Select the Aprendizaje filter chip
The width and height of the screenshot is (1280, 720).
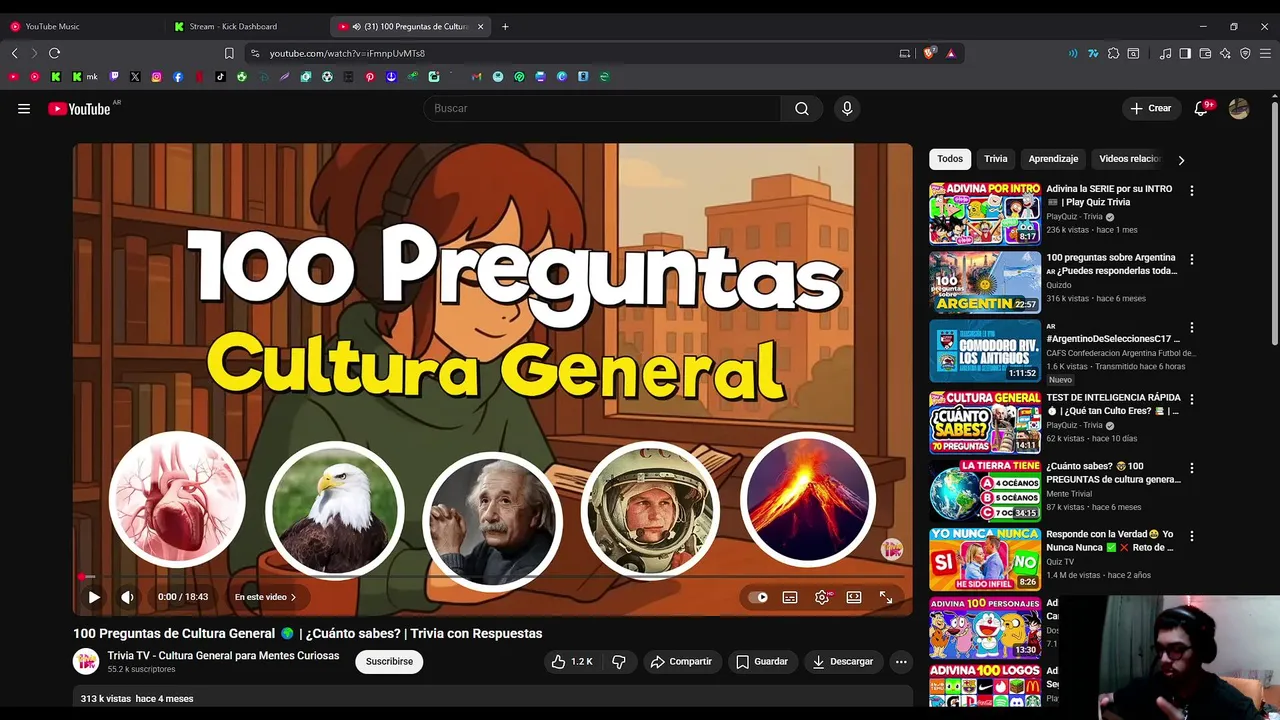pos(1053,159)
